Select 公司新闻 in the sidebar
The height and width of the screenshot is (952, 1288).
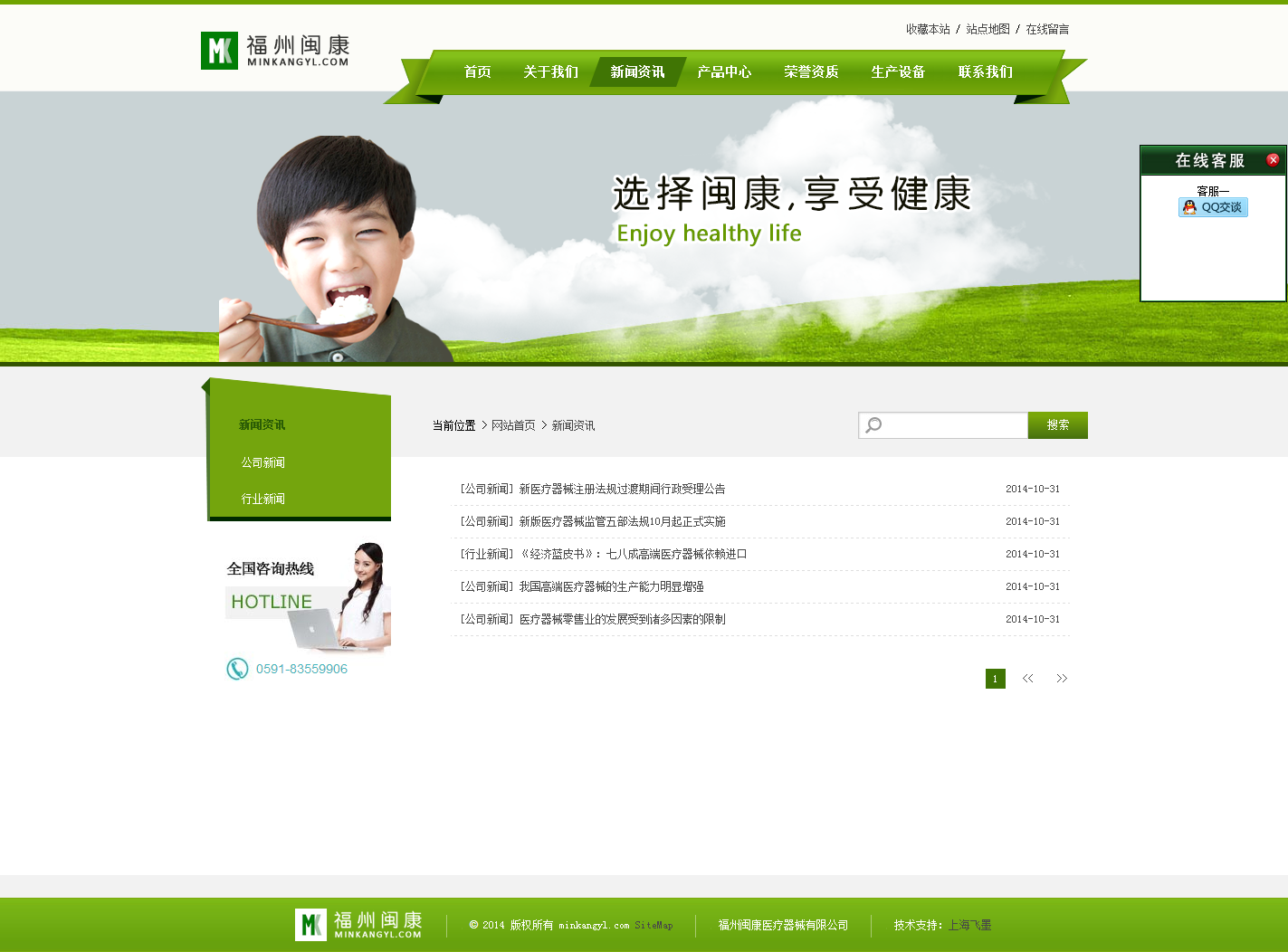(x=262, y=462)
